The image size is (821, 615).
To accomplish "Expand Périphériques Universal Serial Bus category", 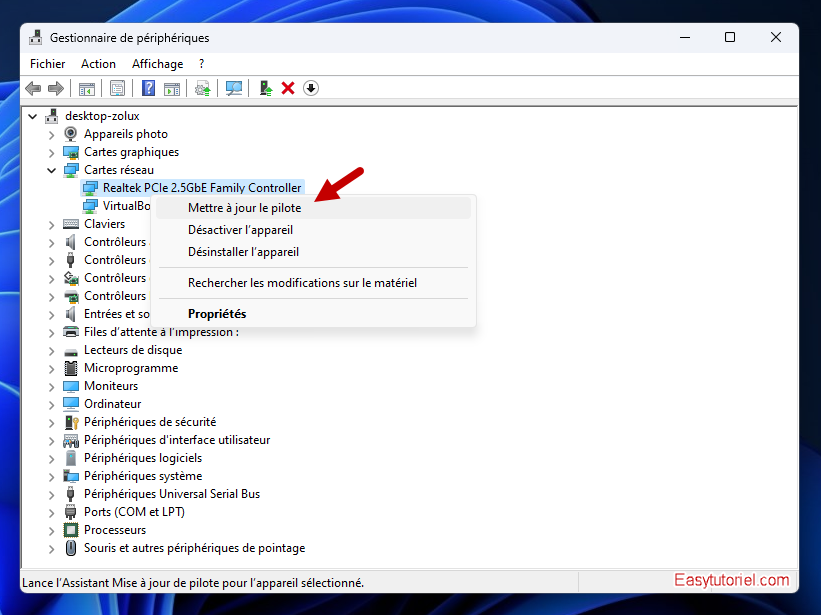I will pos(51,495).
